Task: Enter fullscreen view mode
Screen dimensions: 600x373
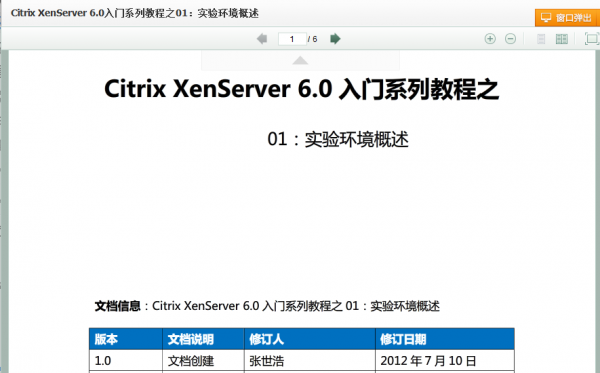Action: tap(592, 39)
